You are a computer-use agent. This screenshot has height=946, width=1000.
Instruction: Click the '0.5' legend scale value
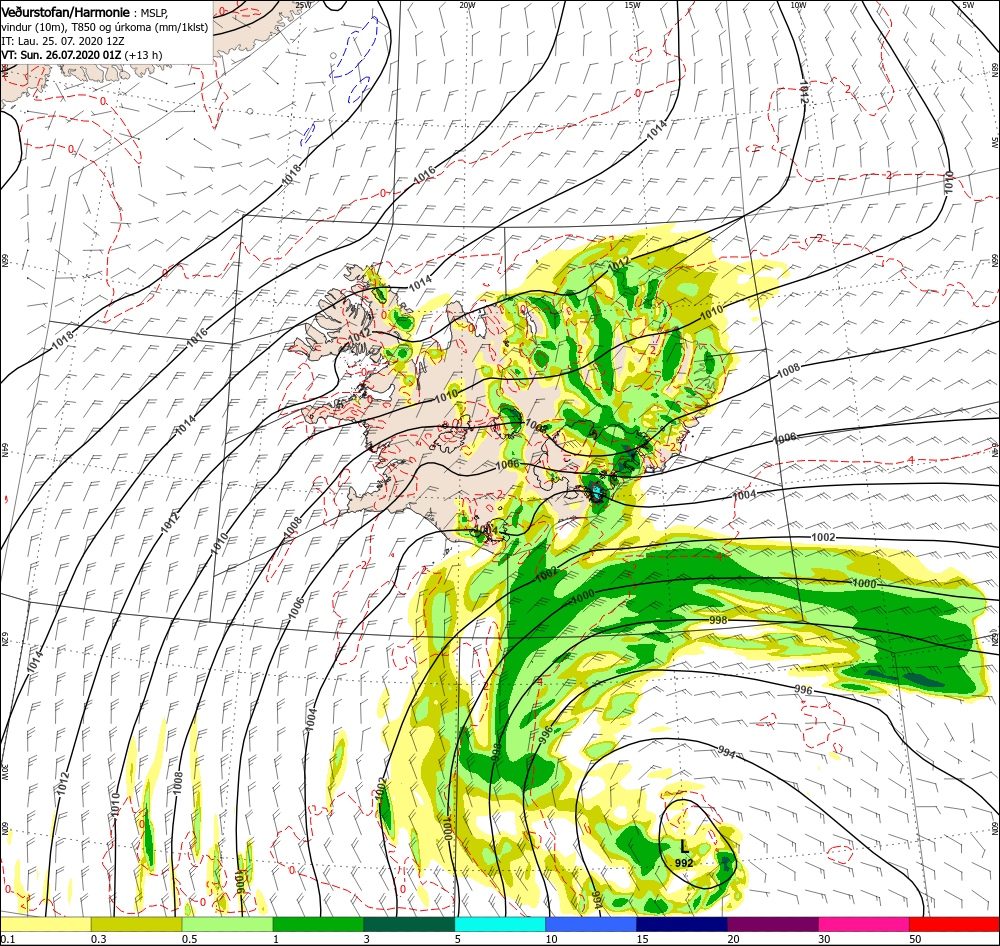pos(189,939)
